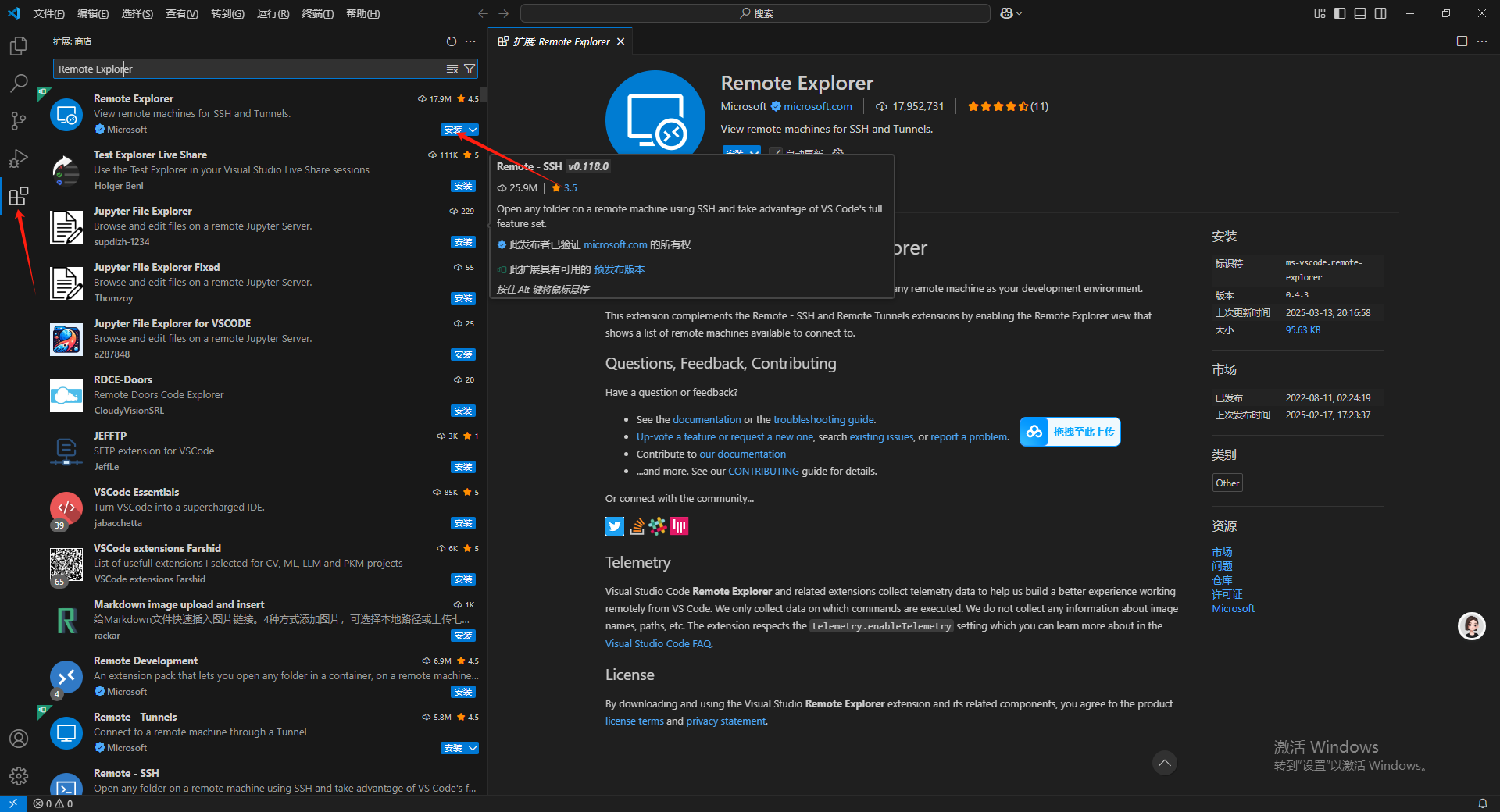Image resolution: width=1500 pixels, height=812 pixels.
Task: Show errors and warnings count in the status bar
Action: pos(53,803)
